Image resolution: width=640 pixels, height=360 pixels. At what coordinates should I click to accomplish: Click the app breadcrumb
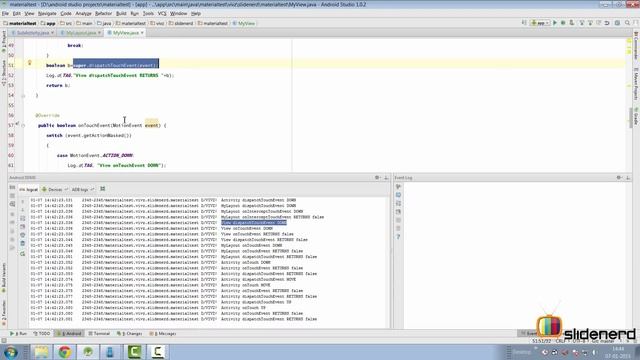(48, 23)
